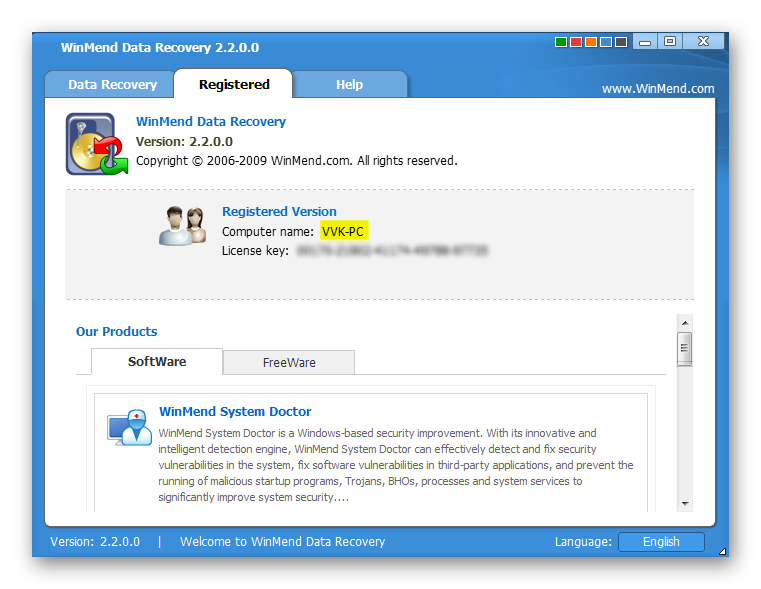Click the products list scroll up arrow
This screenshot has height=589, width=761.
tap(685, 323)
